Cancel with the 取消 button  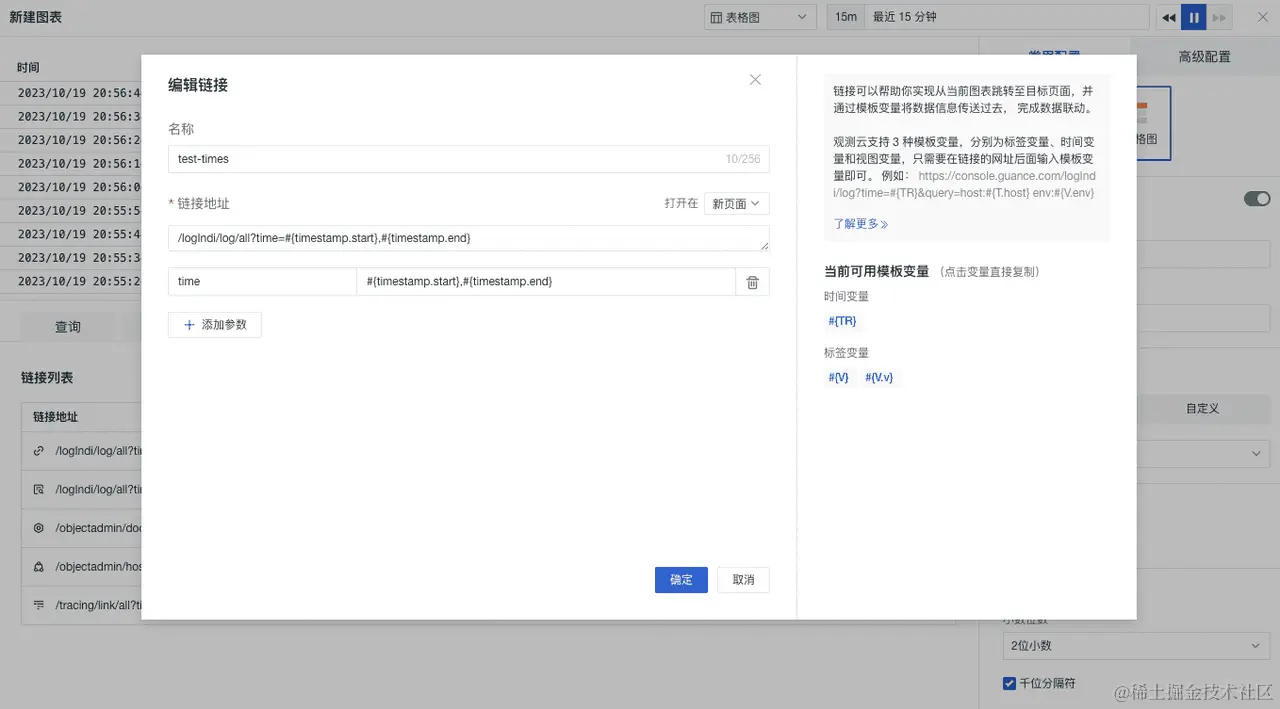point(743,580)
